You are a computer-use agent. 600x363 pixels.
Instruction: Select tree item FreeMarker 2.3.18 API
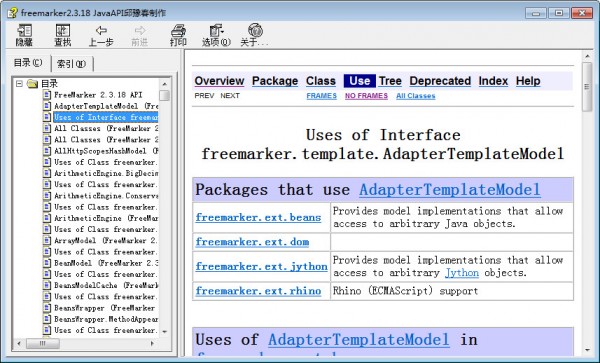(x=98, y=94)
